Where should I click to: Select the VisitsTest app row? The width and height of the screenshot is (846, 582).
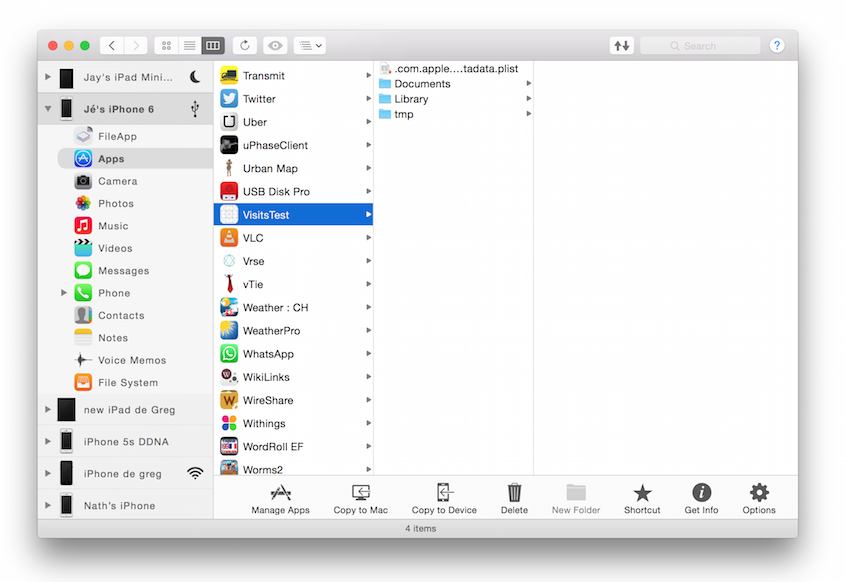click(x=294, y=215)
